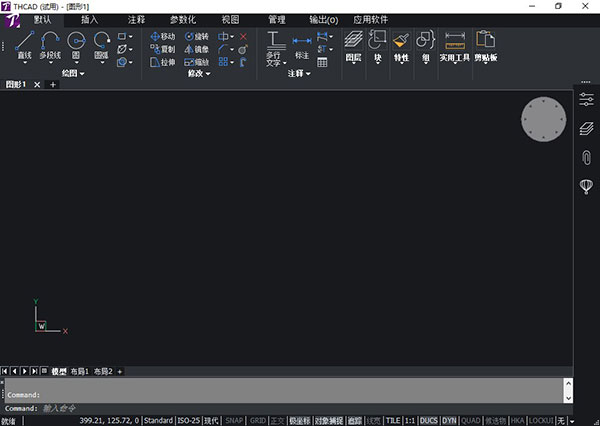Click the paperclip icon in right sidebar
The height and width of the screenshot is (426, 600).
pyautogui.click(x=586, y=158)
